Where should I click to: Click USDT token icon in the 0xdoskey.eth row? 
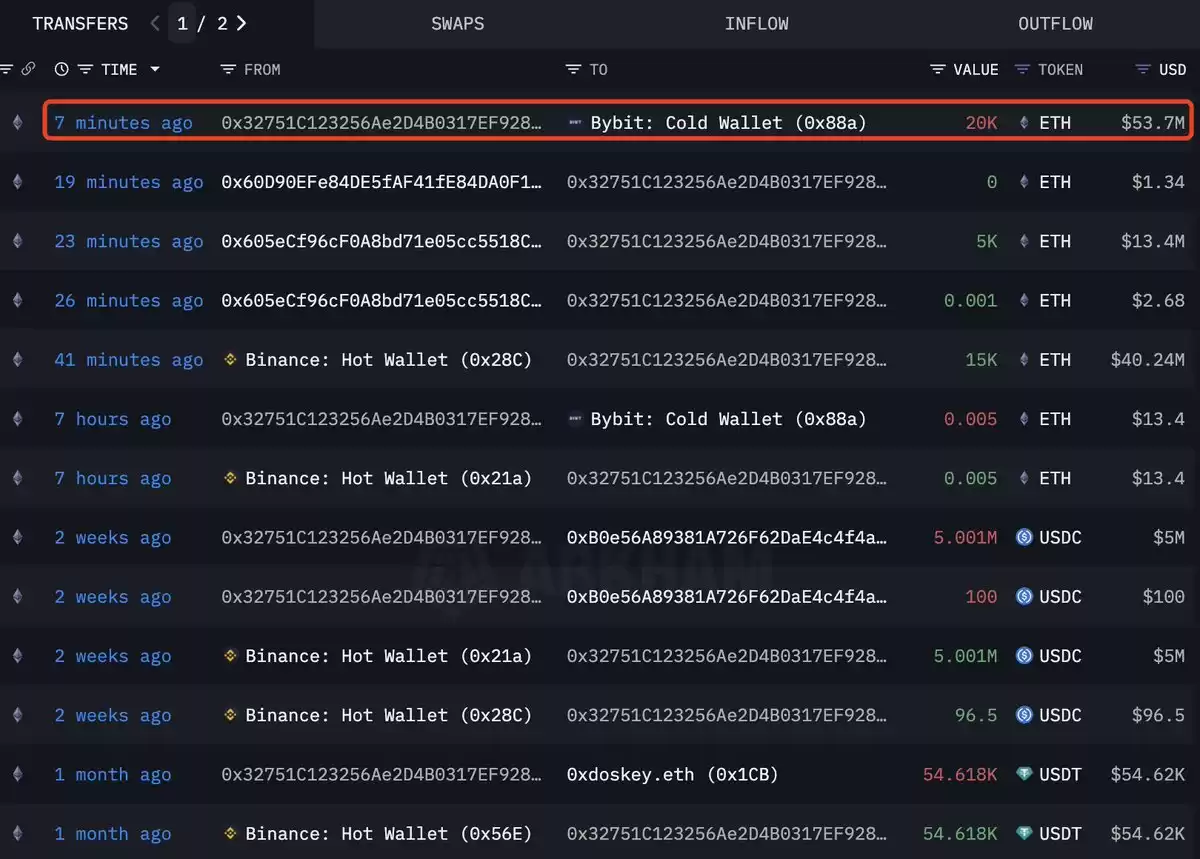pyautogui.click(x=1023, y=774)
